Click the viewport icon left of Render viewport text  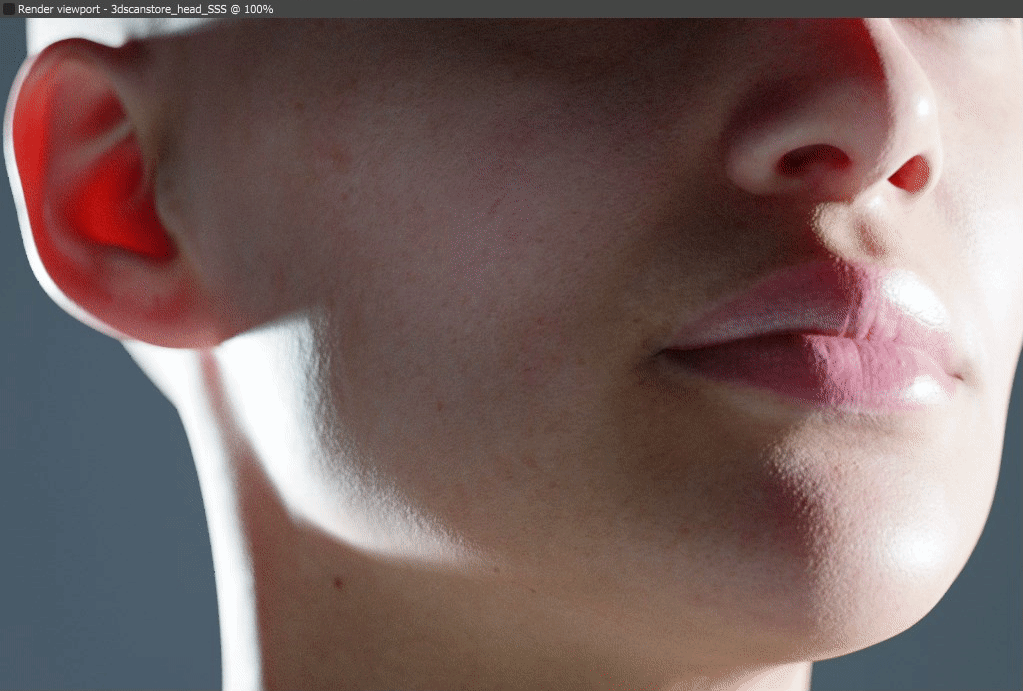point(8,8)
